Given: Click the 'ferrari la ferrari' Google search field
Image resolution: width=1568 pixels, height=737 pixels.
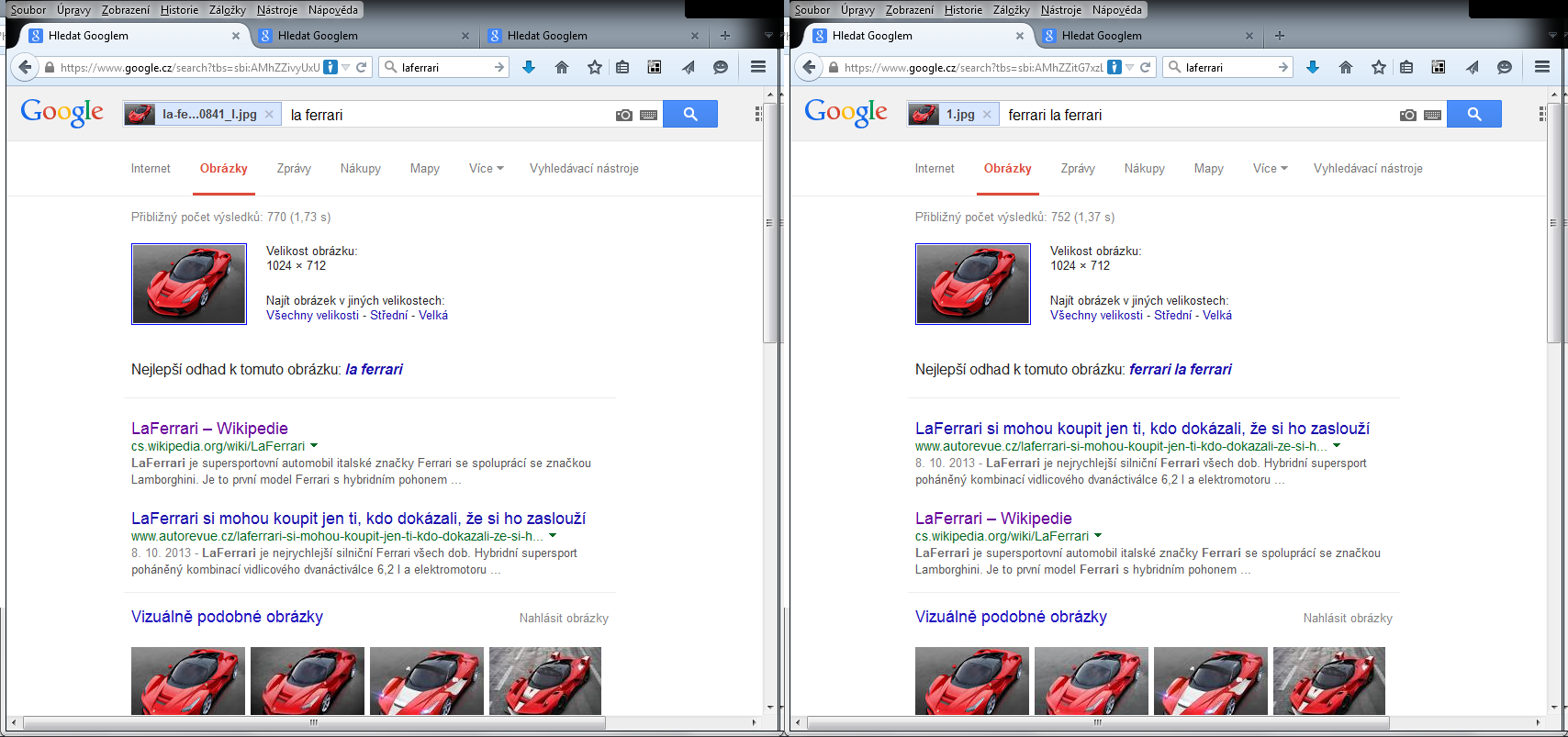Looking at the screenshot, I should [1198, 115].
